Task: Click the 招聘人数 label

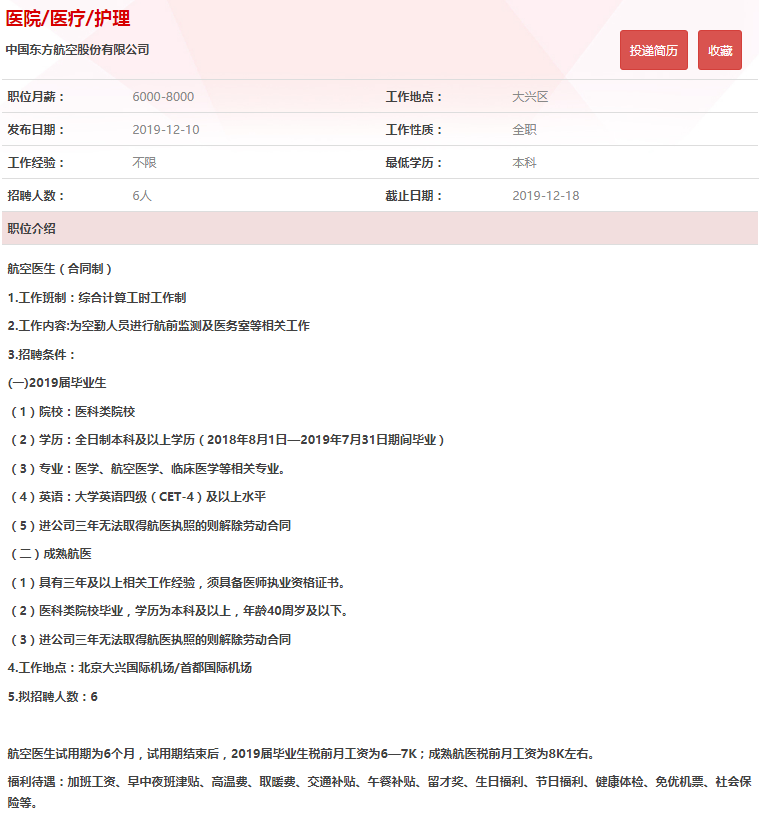Action: pos(35,195)
